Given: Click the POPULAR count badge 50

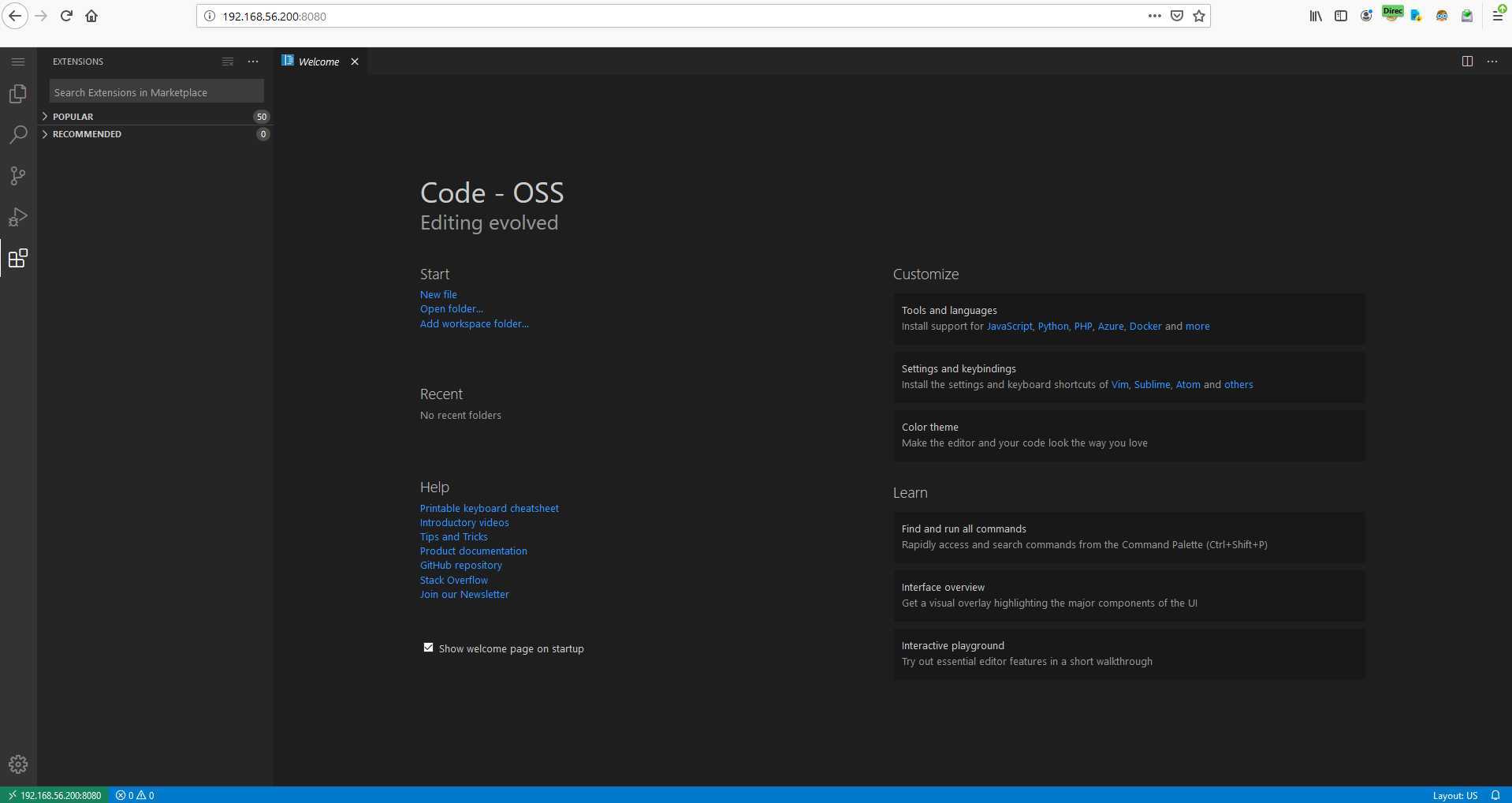Looking at the screenshot, I should coord(262,117).
